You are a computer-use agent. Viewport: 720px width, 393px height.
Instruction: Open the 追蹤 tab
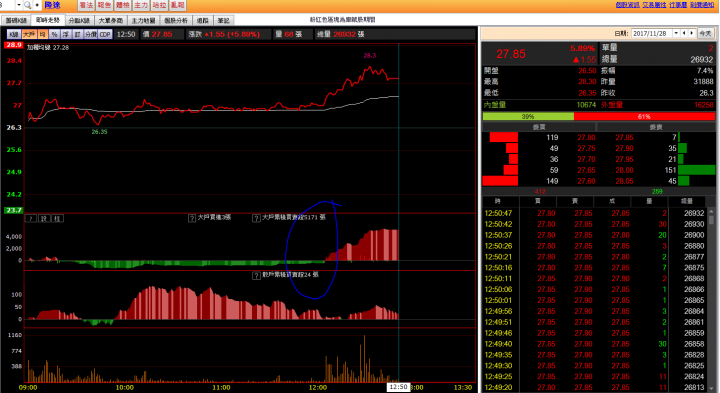[x=202, y=20]
